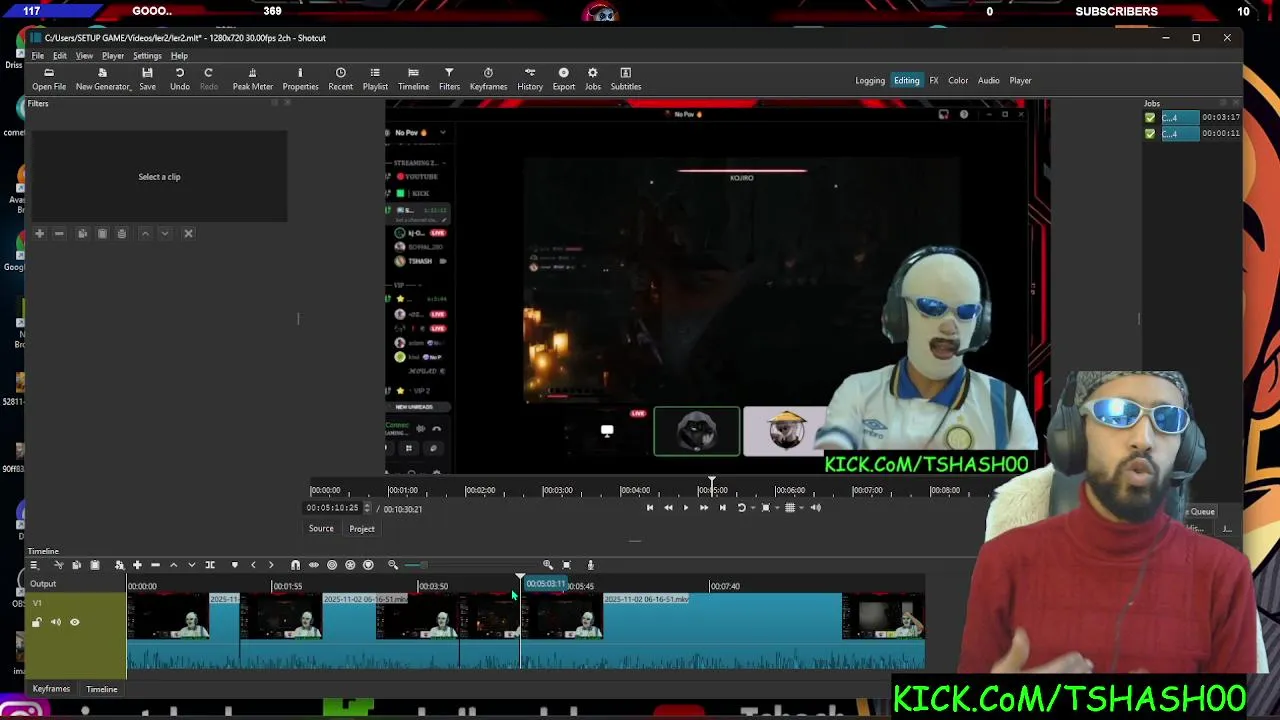The width and height of the screenshot is (1280, 720).
Task: Play the video preview
Action: pos(685,508)
